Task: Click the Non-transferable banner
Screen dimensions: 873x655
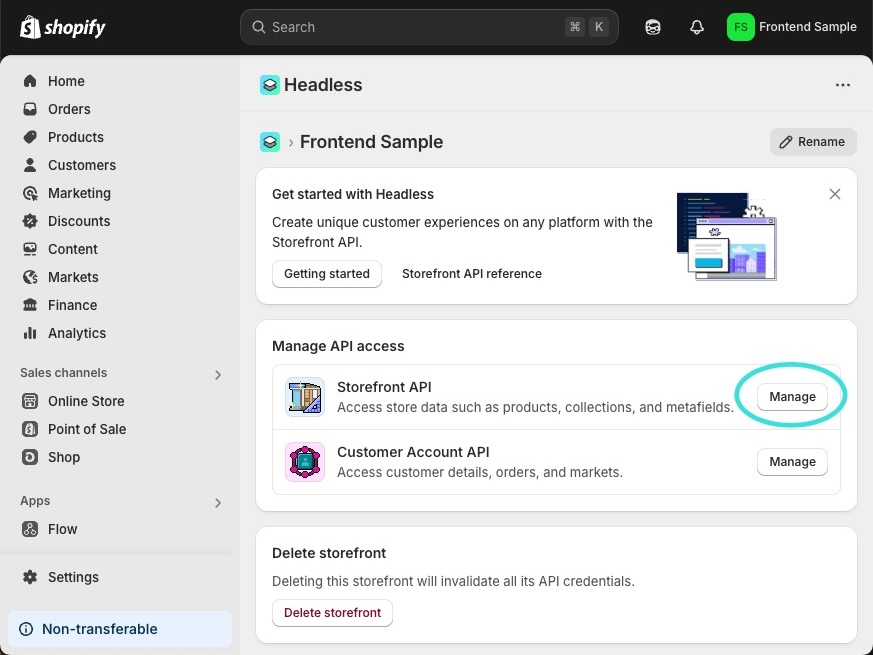Action: 120,629
